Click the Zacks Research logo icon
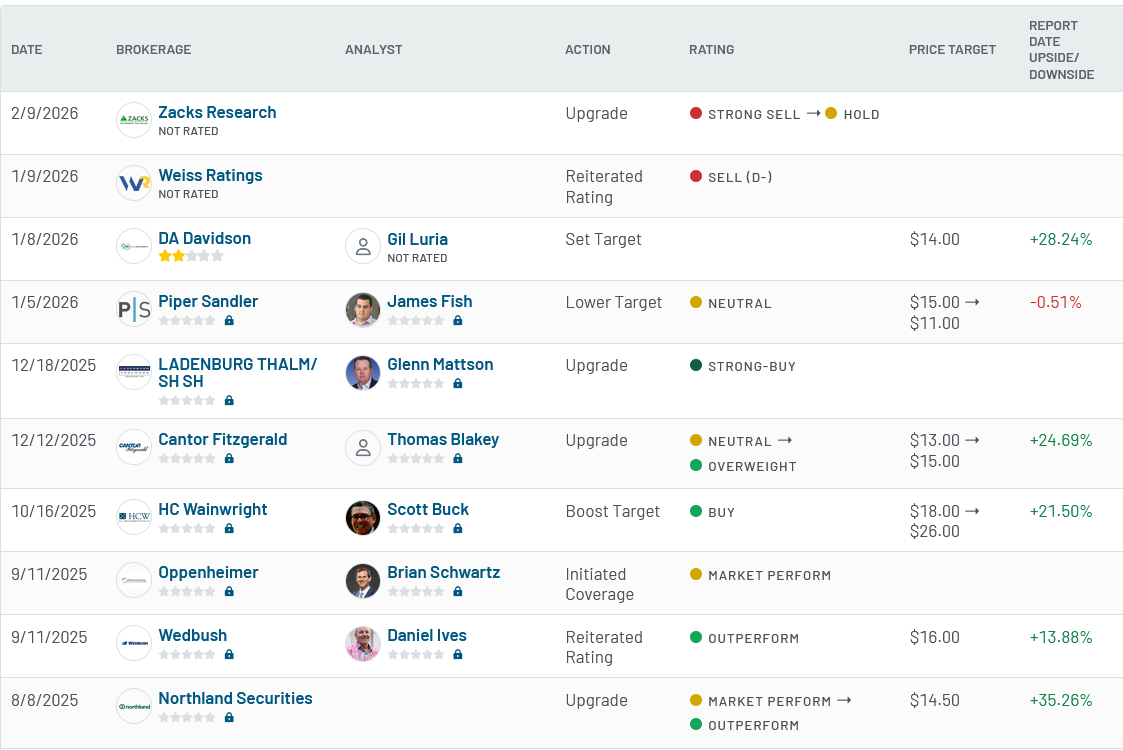The width and height of the screenshot is (1123, 750). 134,120
